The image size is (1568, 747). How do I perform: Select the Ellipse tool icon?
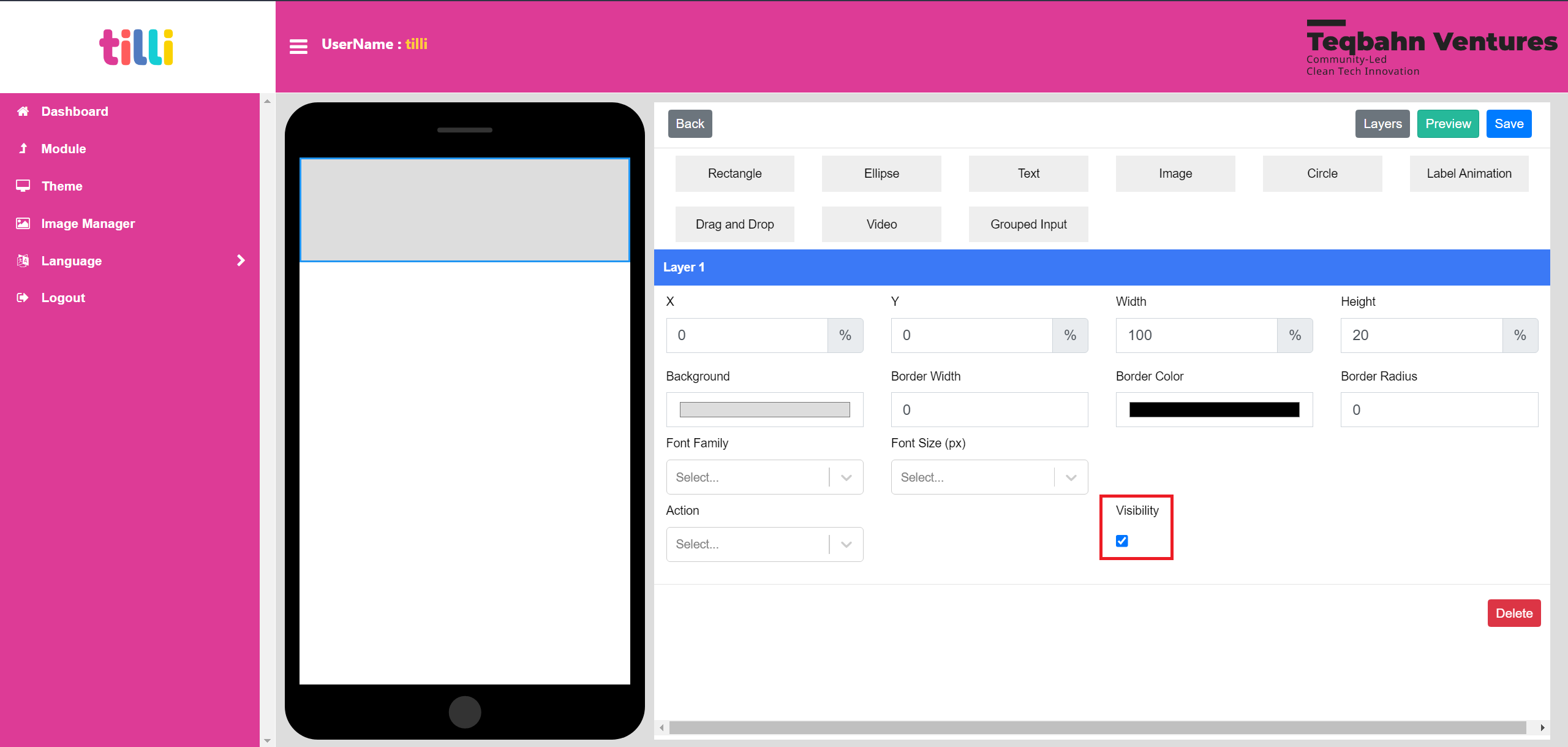coord(881,173)
